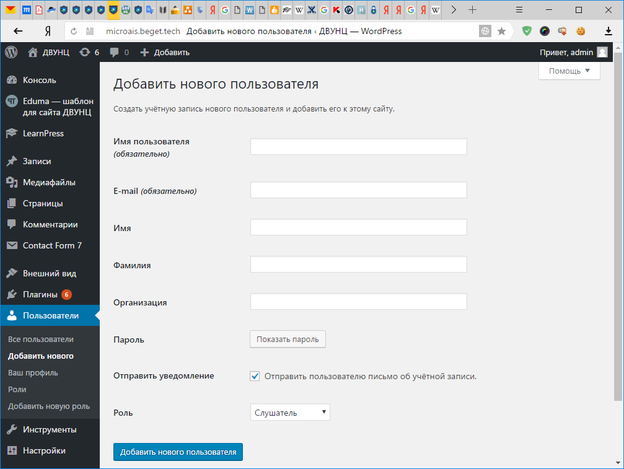The width and height of the screenshot is (624, 469).
Task: Switch to the yellow mail envelope tab
Action: click(11, 10)
